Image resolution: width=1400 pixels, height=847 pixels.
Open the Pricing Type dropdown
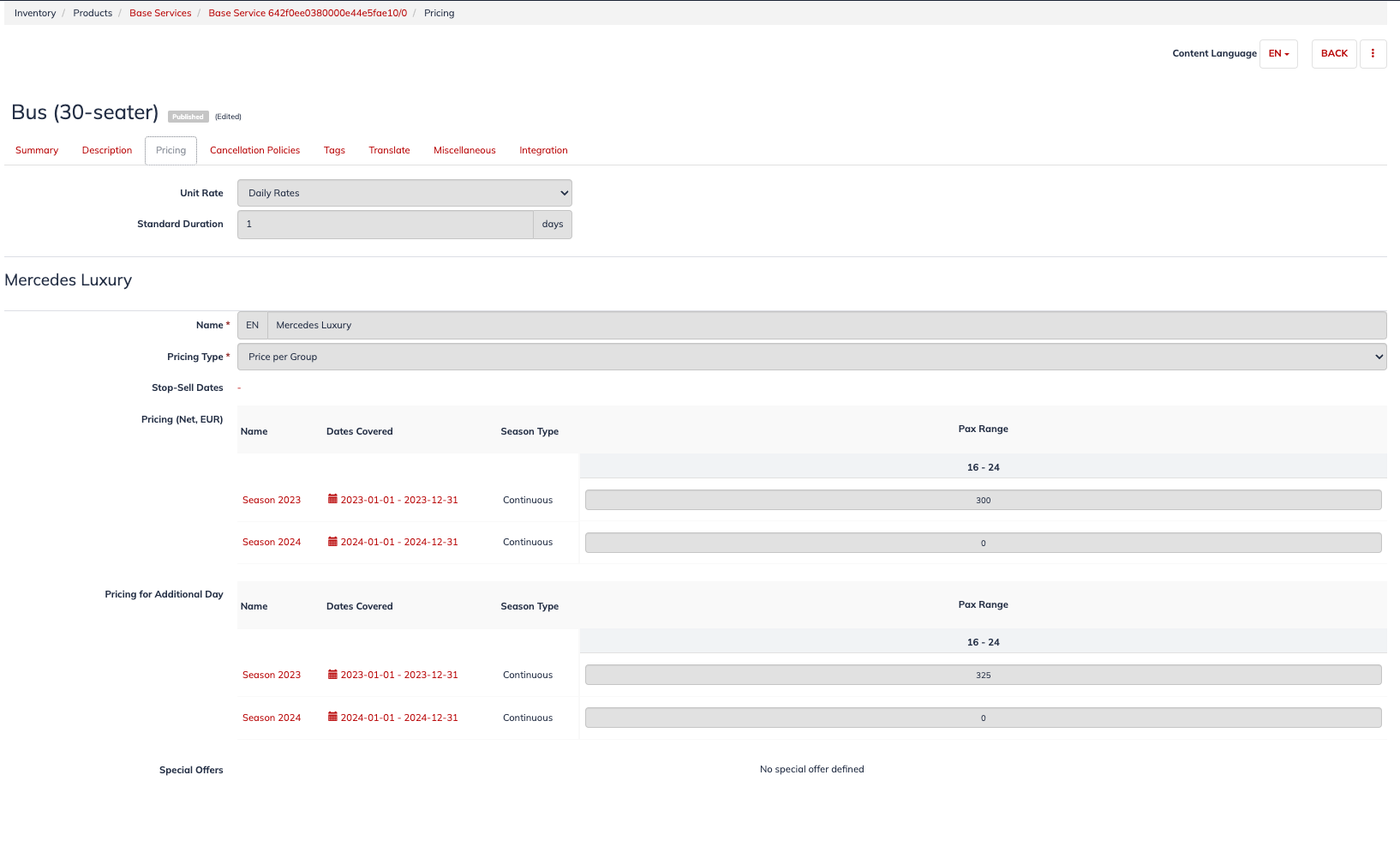(x=811, y=357)
